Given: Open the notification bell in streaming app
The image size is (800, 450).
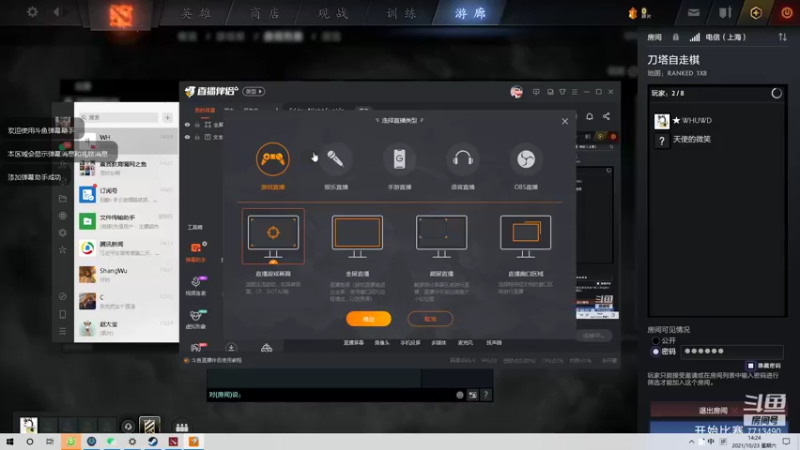Looking at the screenshot, I should pos(589,116).
